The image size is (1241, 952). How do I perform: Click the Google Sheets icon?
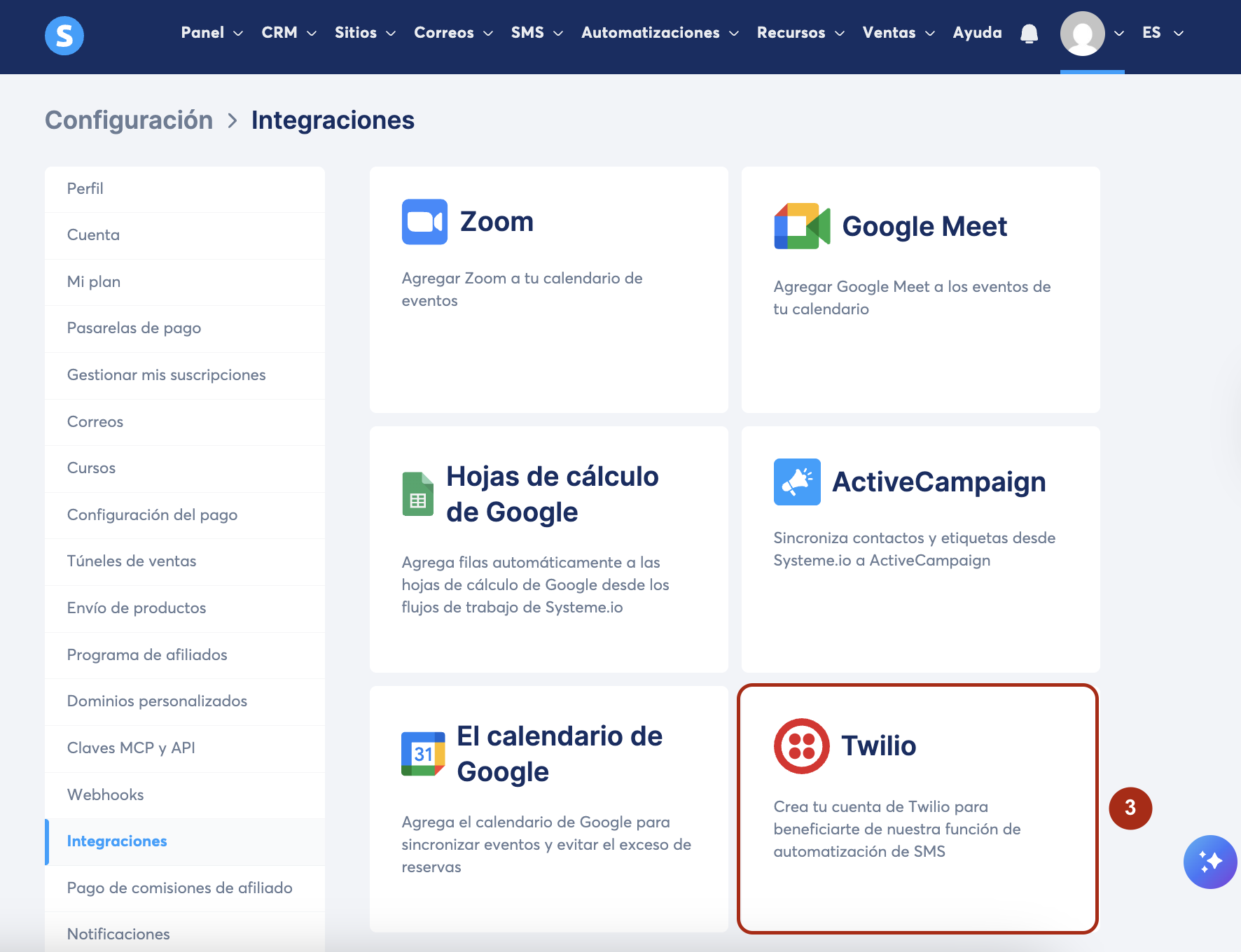(x=418, y=494)
